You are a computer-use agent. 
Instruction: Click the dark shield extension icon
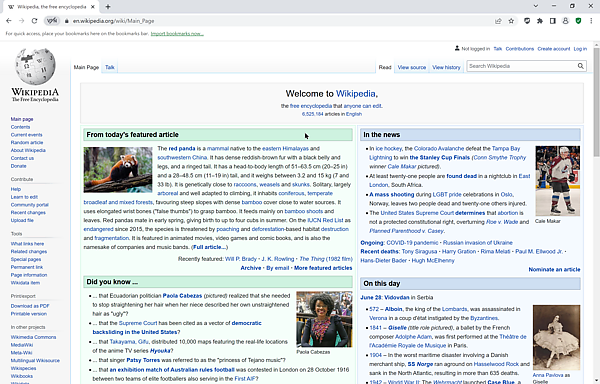(527, 21)
